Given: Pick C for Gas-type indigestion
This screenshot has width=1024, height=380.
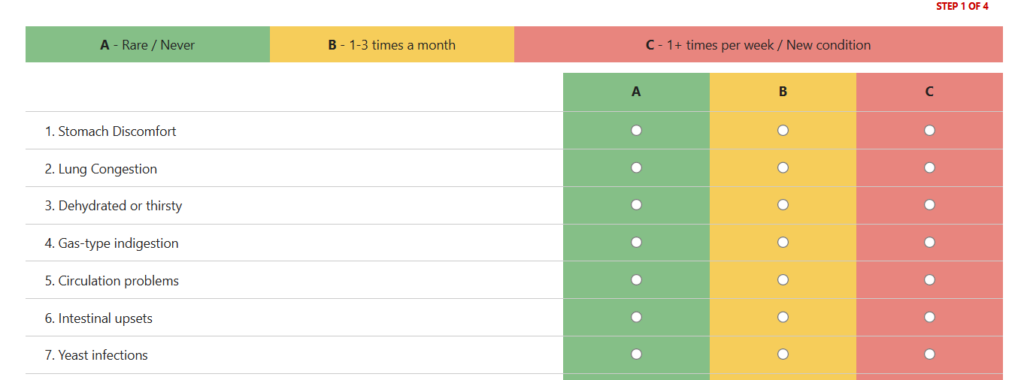Looking at the screenshot, I should (x=929, y=242).
